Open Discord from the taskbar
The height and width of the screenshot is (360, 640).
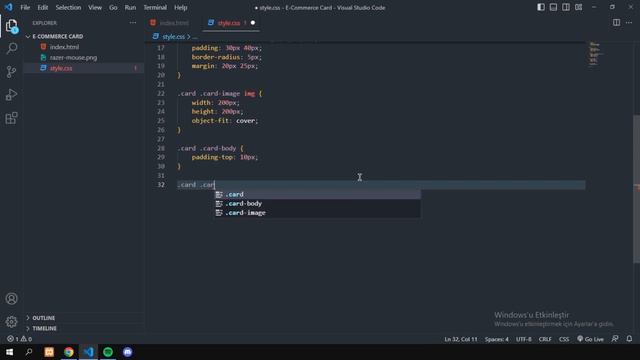click(x=127, y=352)
